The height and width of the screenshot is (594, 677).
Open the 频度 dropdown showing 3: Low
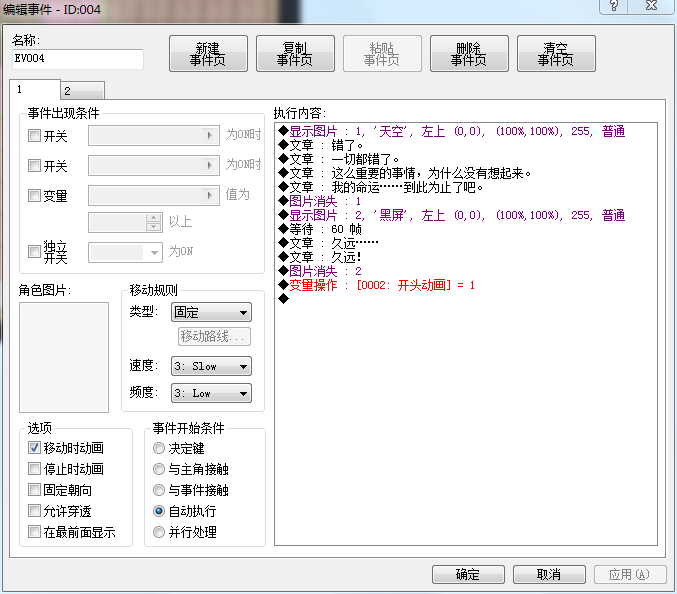(x=211, y=393)
